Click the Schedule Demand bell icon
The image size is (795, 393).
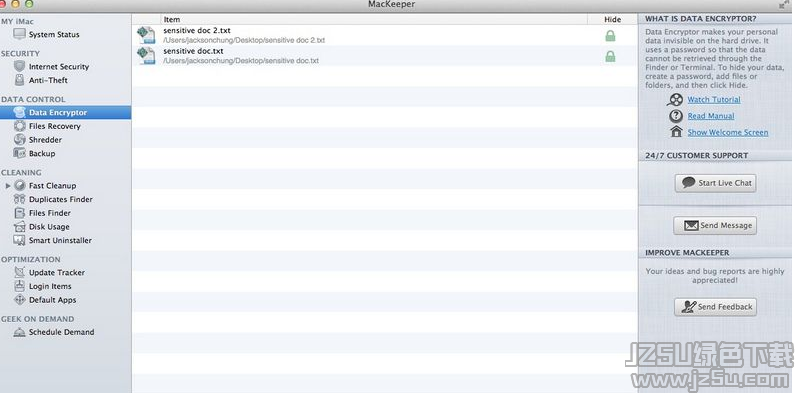(19, 332)
